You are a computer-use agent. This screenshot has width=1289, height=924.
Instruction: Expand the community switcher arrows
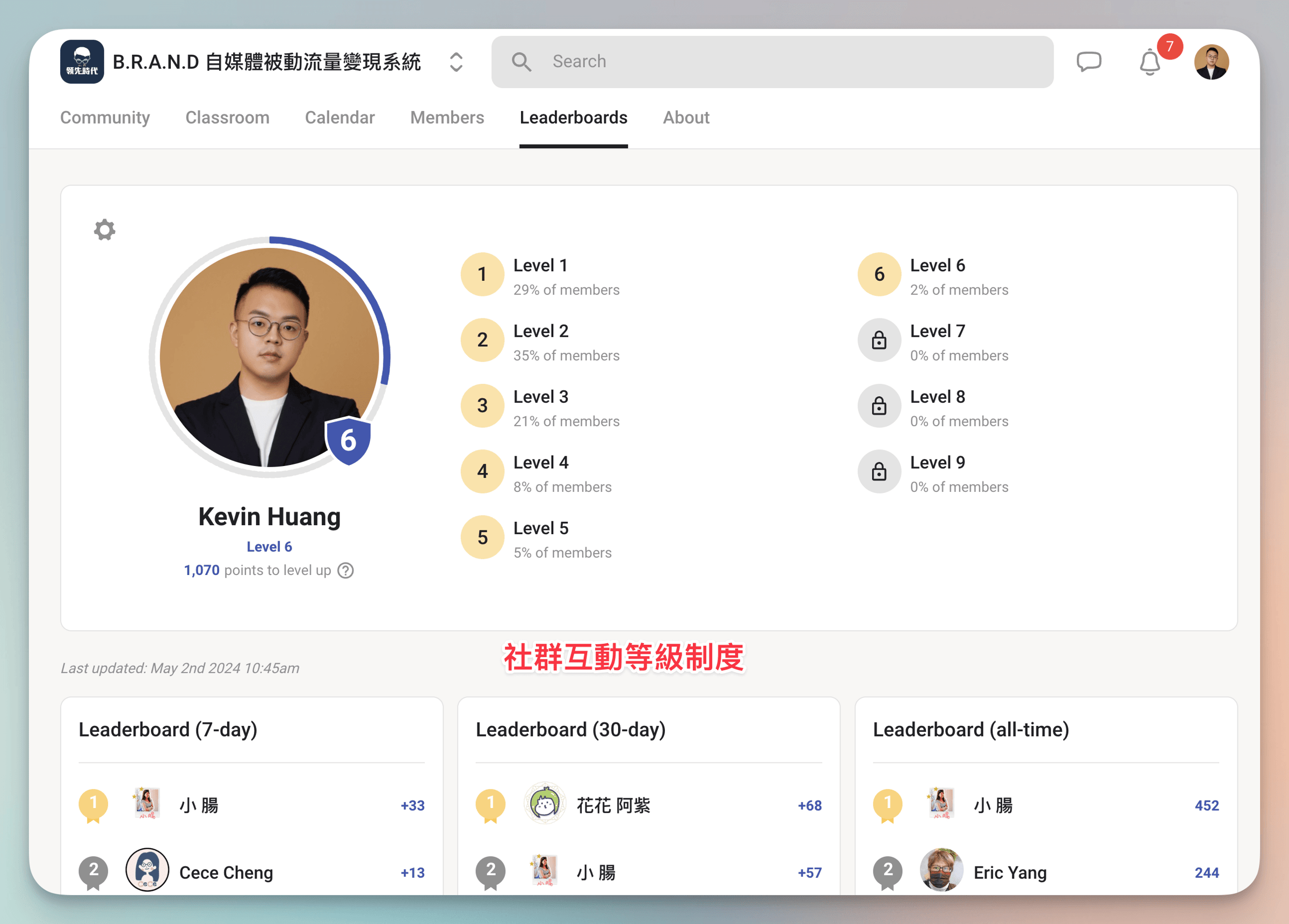pos(456,61)
